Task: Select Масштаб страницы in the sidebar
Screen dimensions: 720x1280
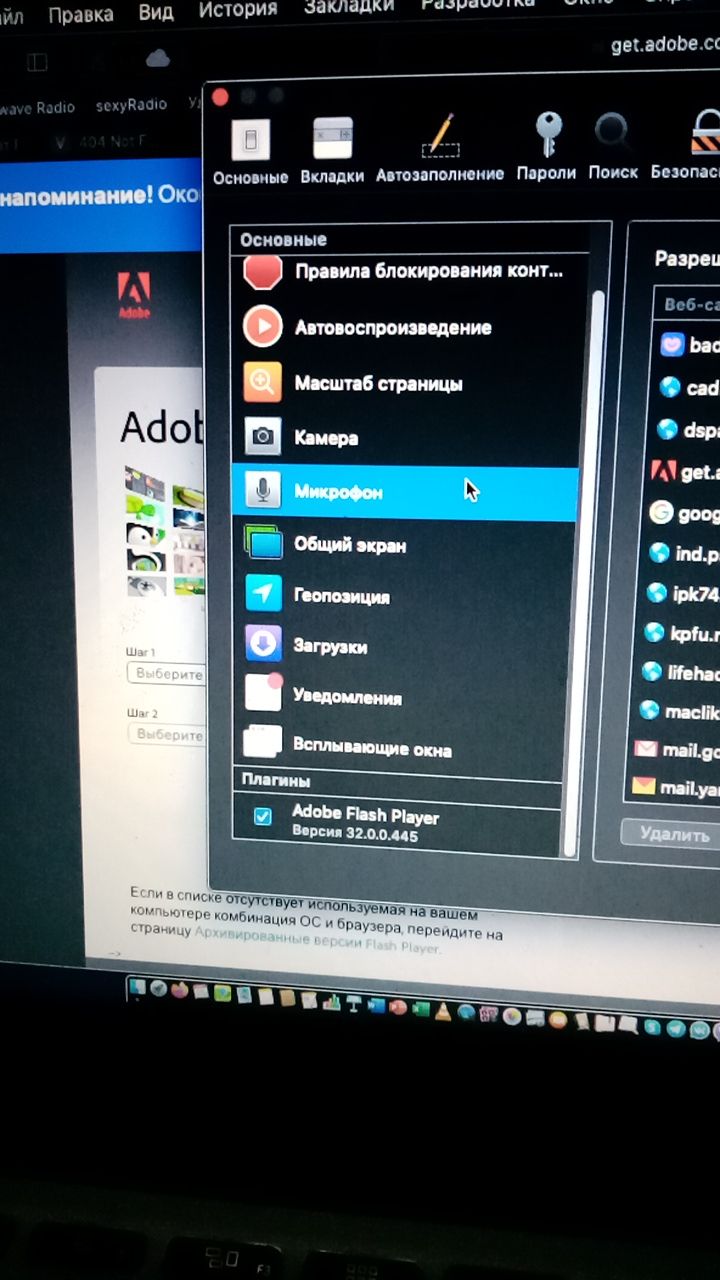Action: [405, 382]
